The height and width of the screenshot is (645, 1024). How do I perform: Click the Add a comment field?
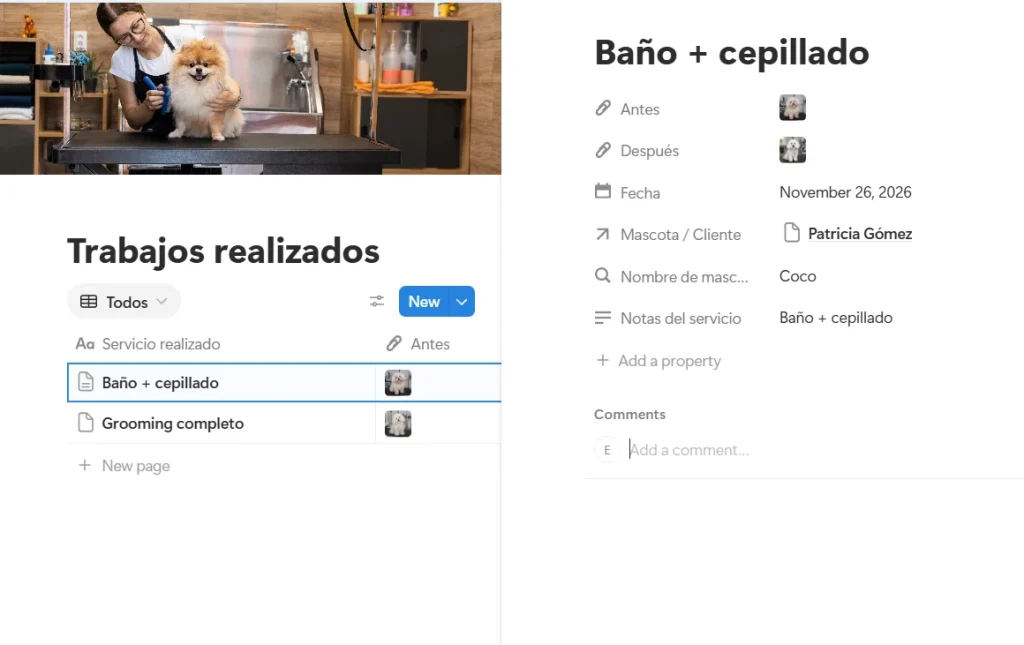coord(689,450)
